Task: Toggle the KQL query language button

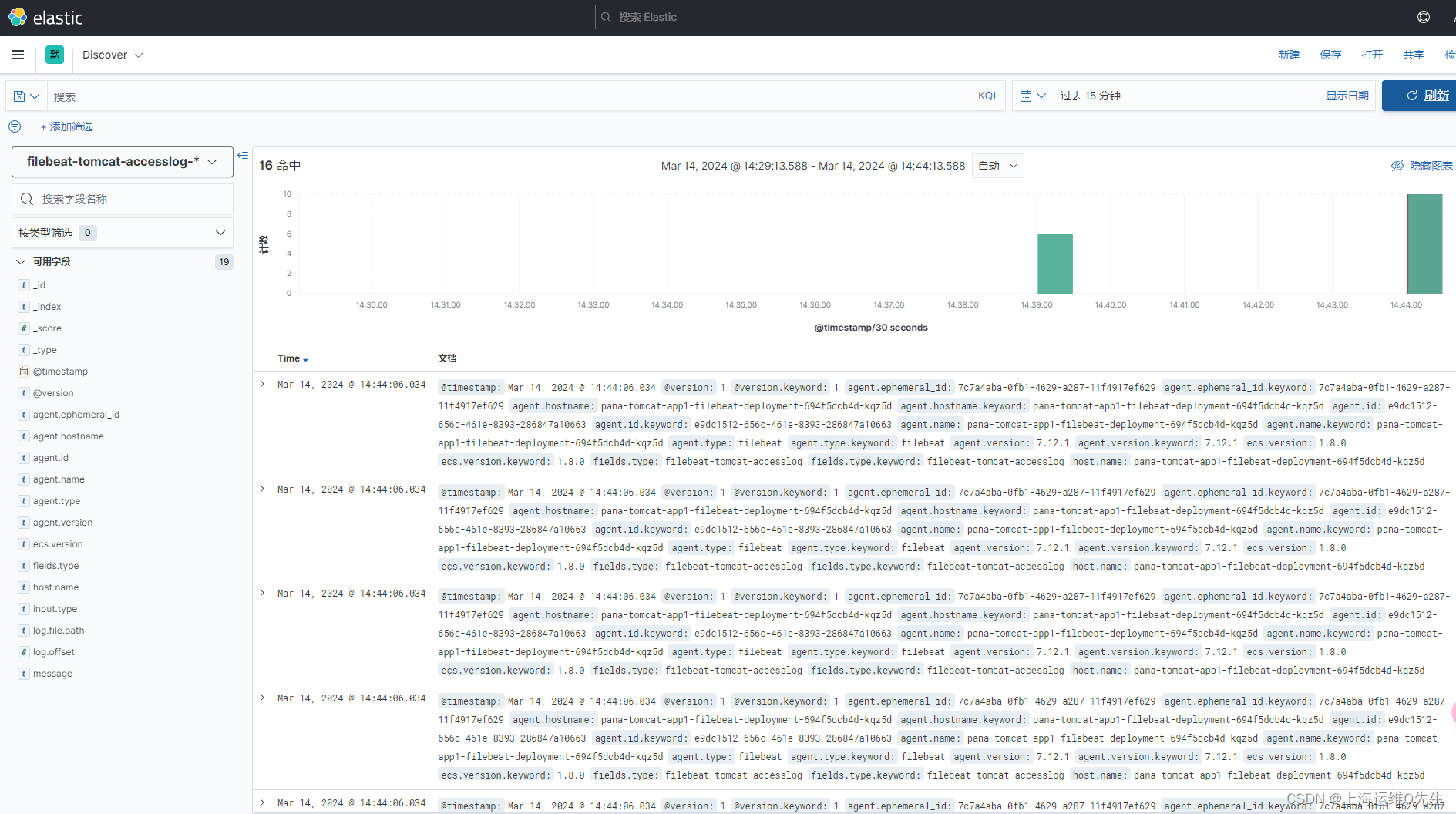Action: pyautogui.click(x=988, y=96)
